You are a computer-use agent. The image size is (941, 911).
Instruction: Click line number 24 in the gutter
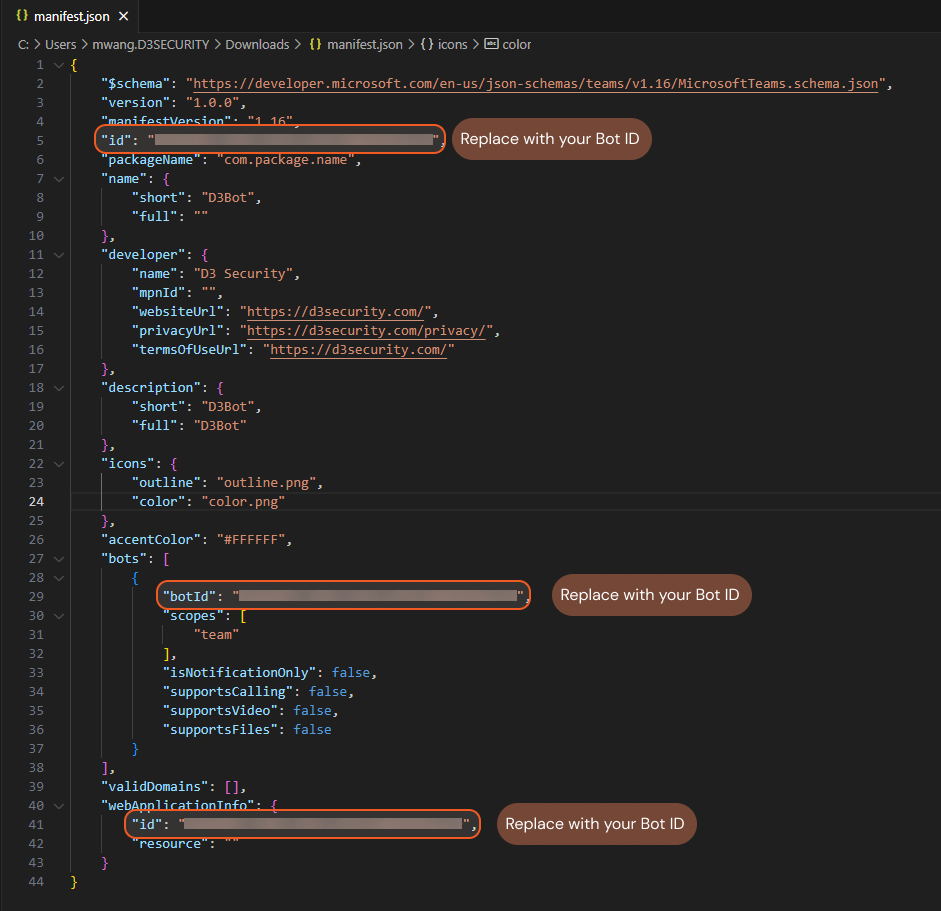point(36,502)
